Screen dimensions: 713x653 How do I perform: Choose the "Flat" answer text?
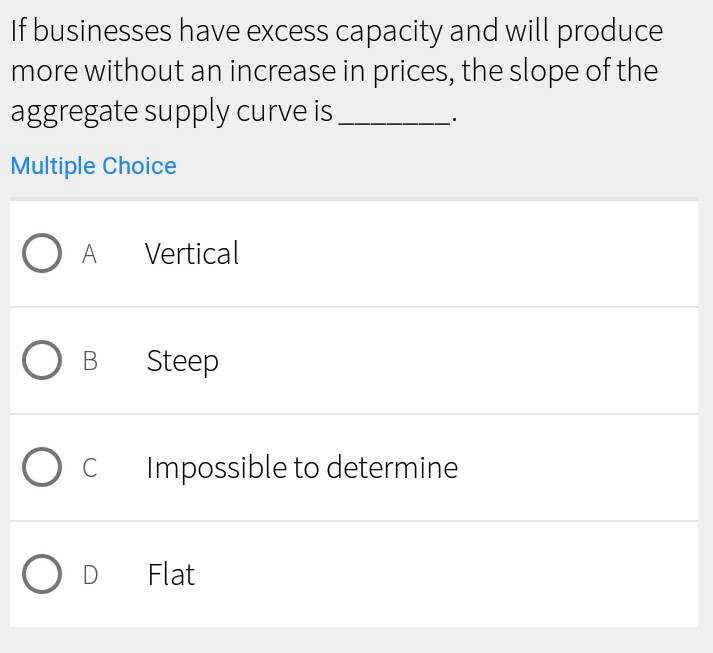[x=171, y=574]
